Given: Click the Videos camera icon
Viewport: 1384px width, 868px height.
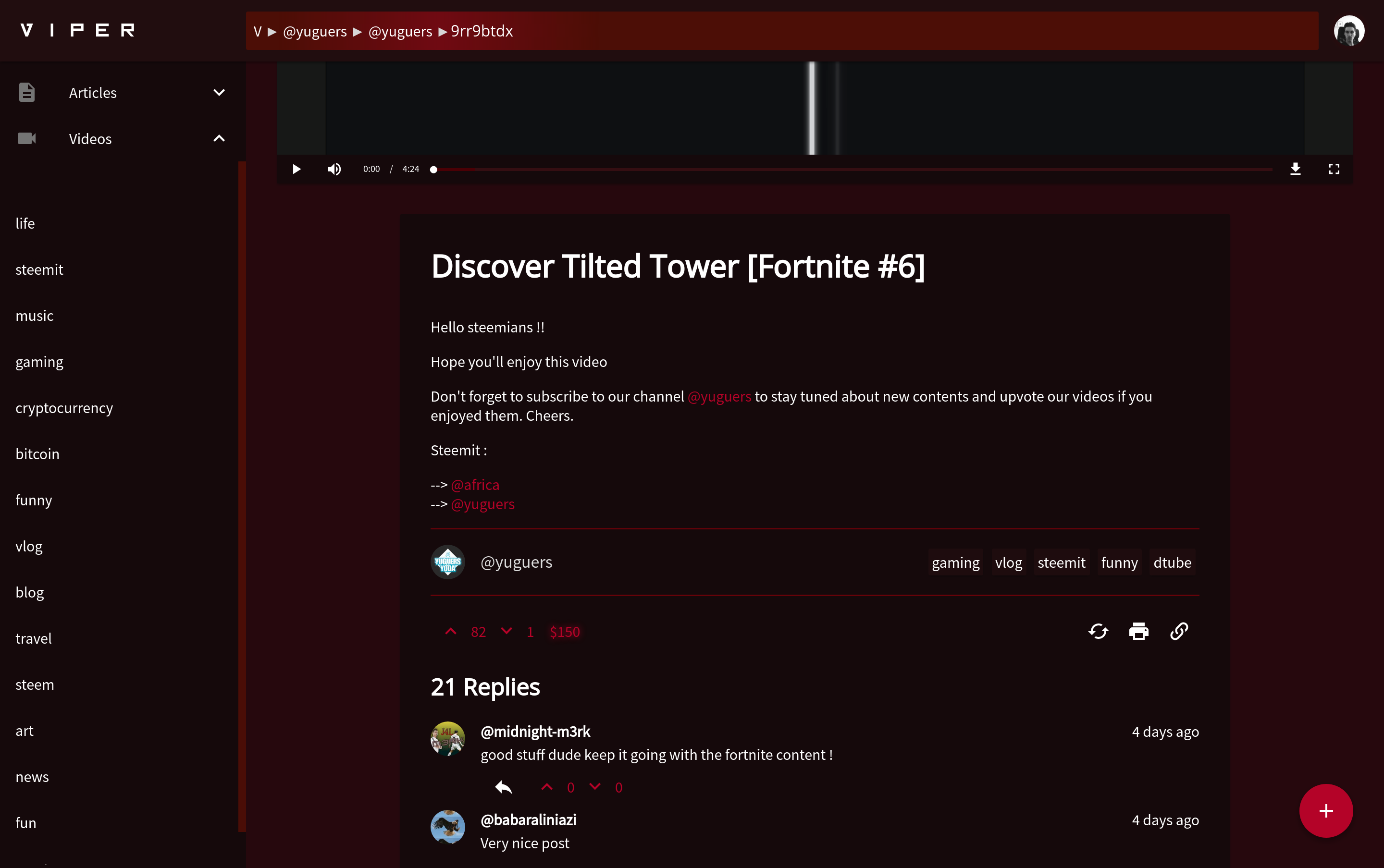Looking at the screenshot, I should pyautogui.click(x=26, y=138).
